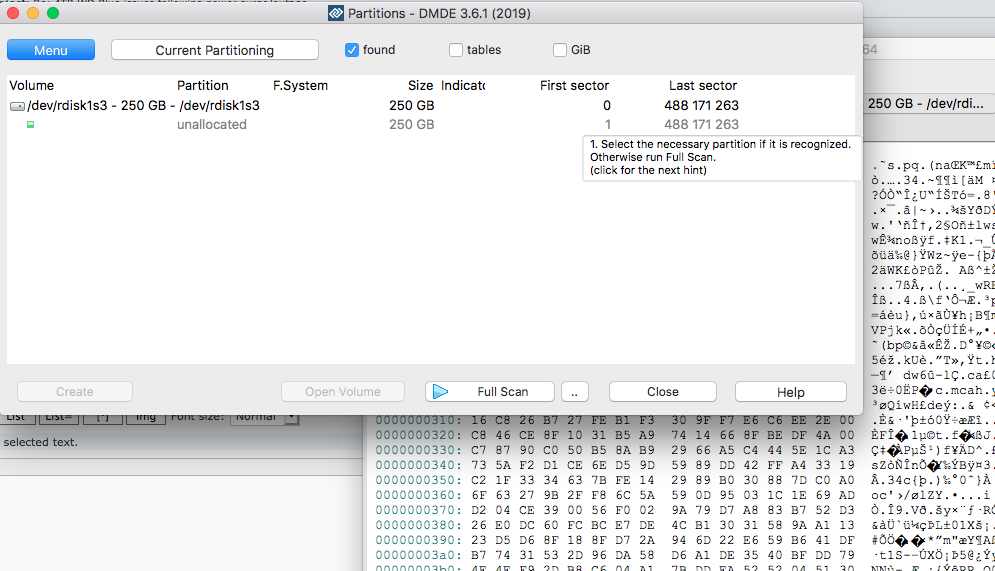
Task: Click hex offset 0000000350 in the background hex view
Action: tap(419, 480)
